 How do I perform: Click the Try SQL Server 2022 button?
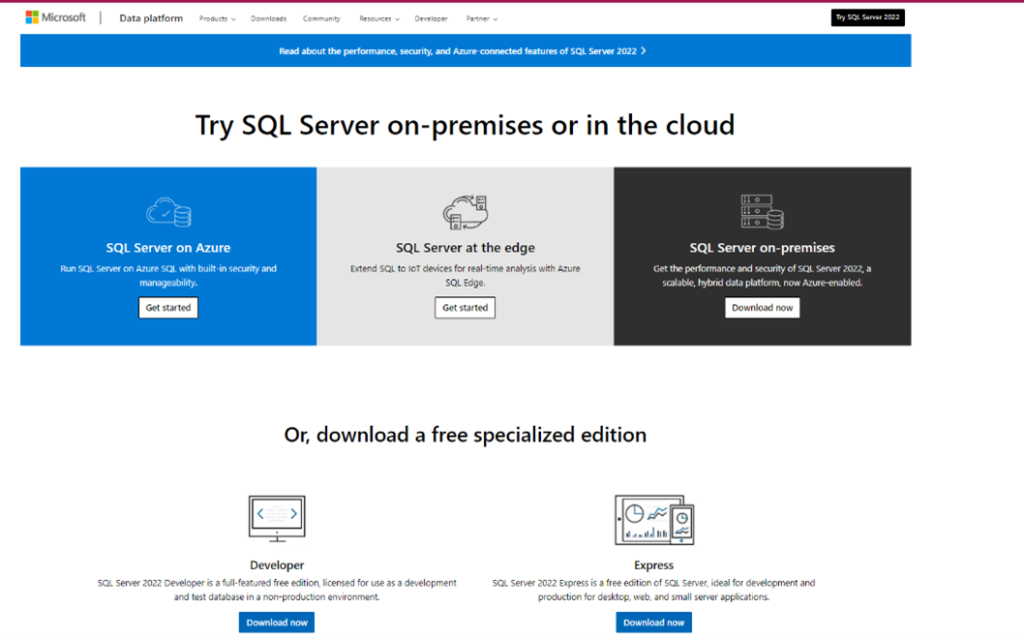pos(867,18)
